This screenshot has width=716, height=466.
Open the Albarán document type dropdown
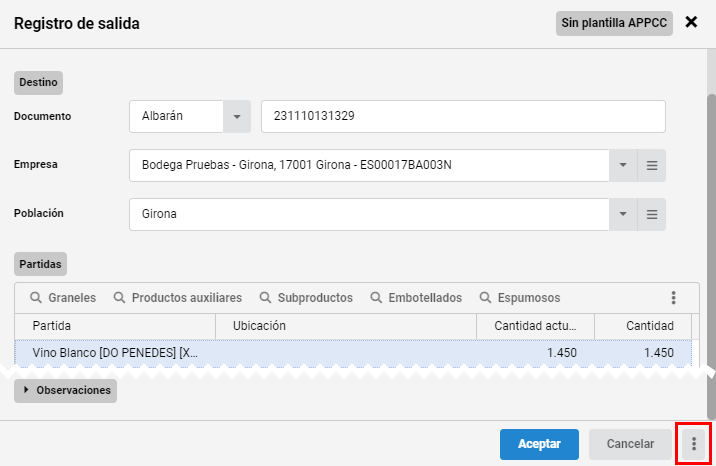tap(237, 116)
